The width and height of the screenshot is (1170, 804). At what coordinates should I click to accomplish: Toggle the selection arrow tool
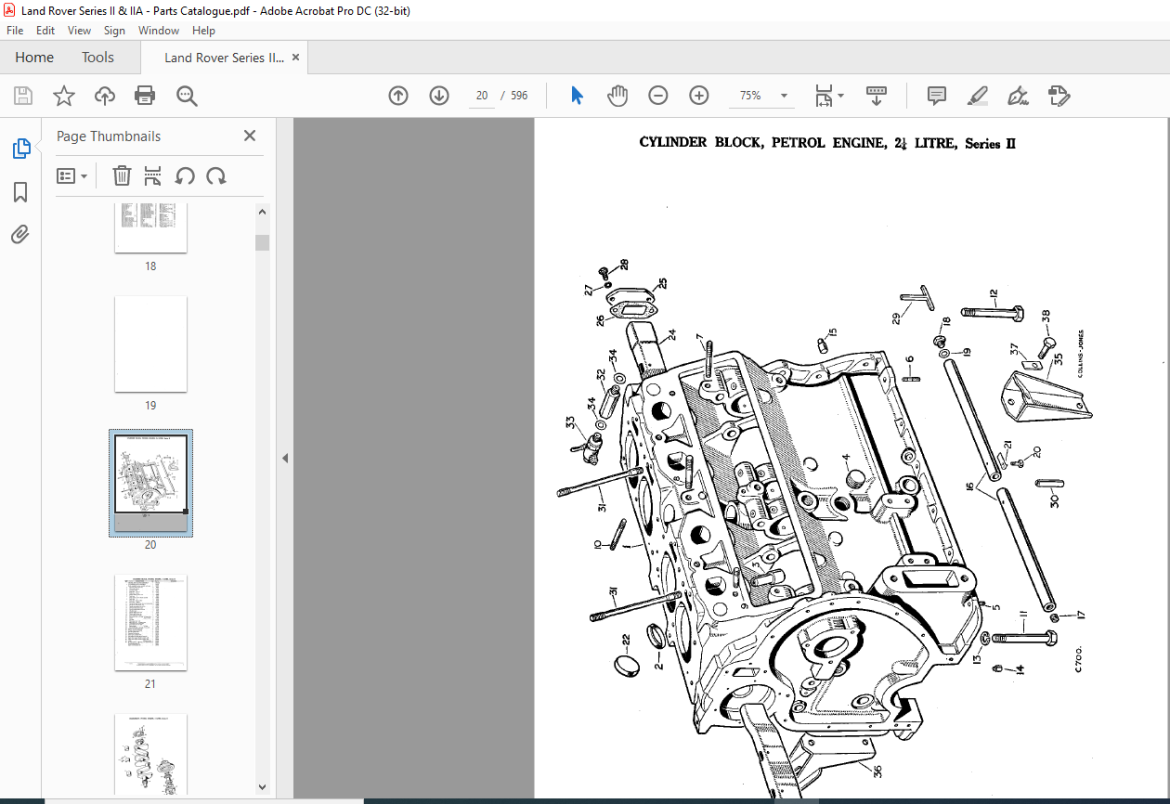point(576,95)
